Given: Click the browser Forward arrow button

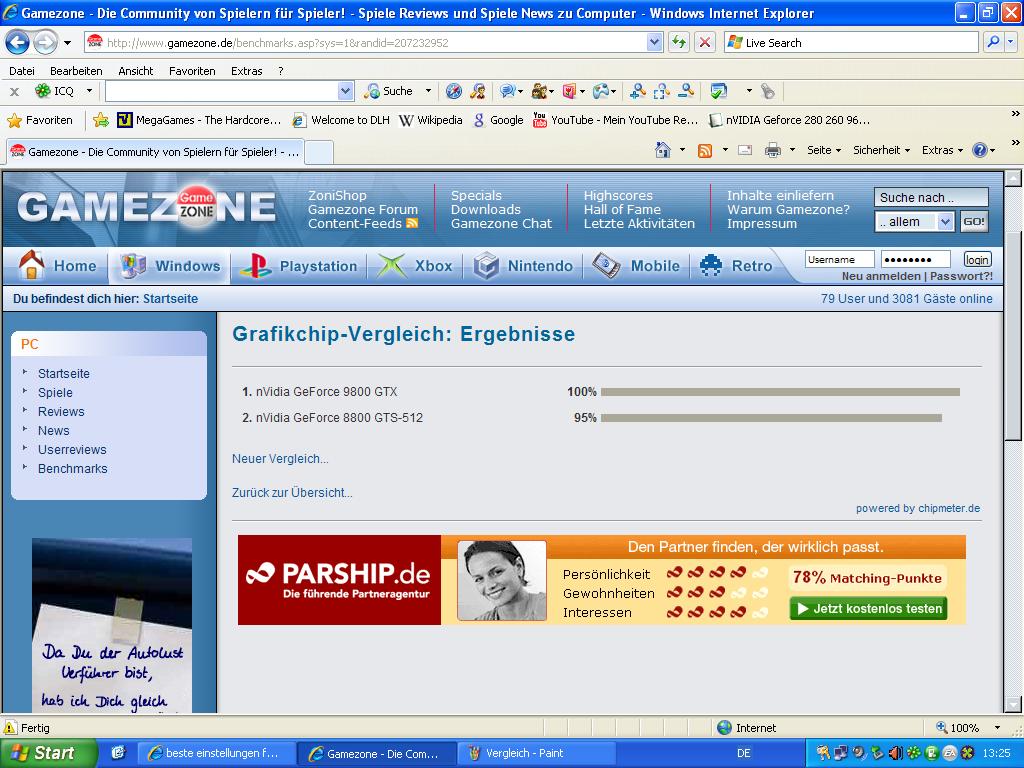Looking at the screenshot, I should point(45,43).
